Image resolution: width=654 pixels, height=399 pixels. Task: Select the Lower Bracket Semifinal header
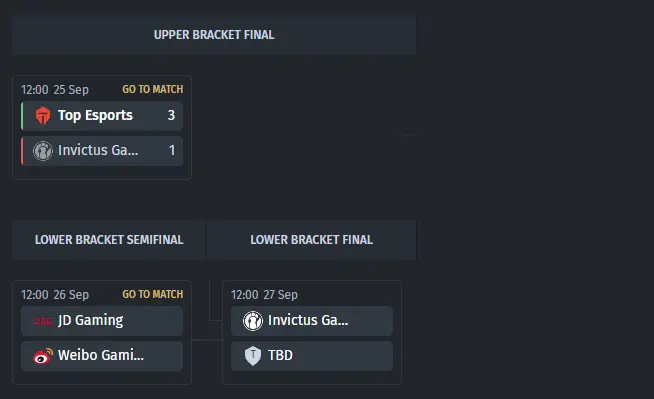click(x=109, y=240)
